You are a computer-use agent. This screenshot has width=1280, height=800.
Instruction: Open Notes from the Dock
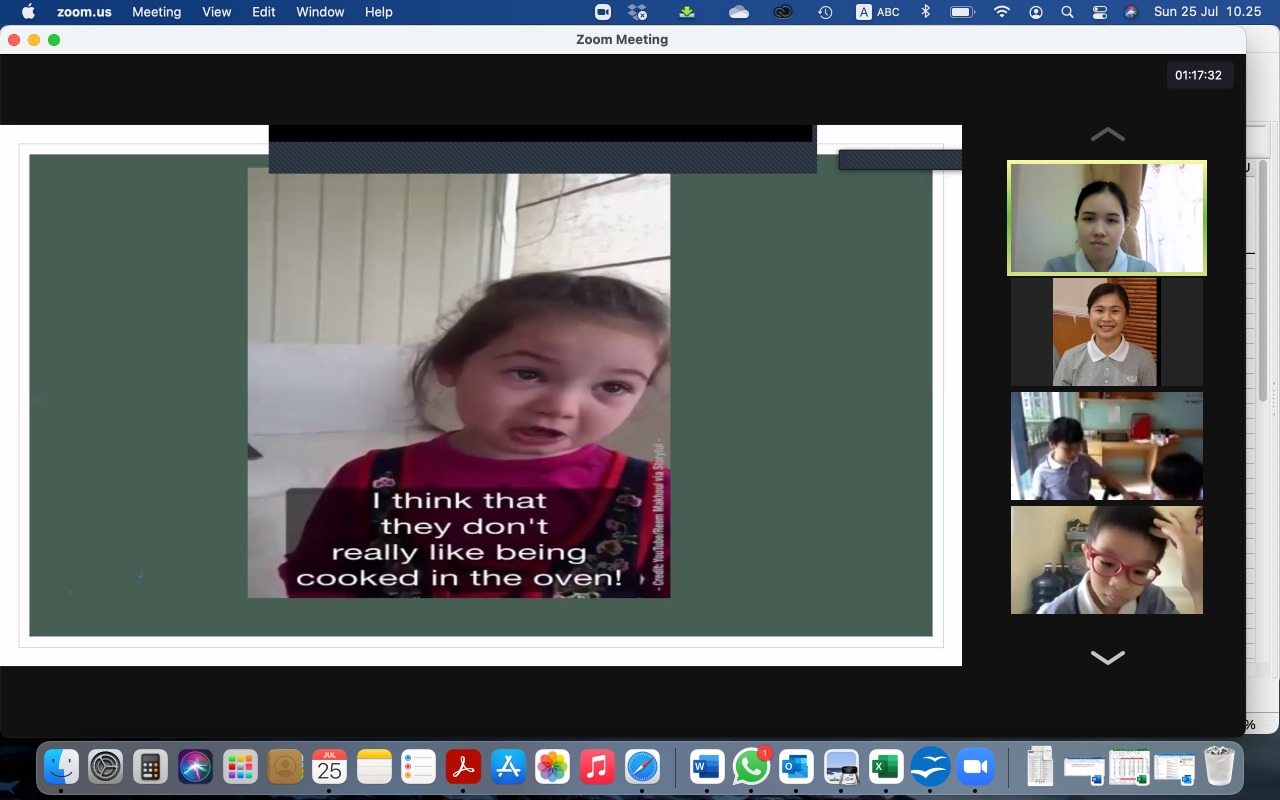(x=374, y=767)
